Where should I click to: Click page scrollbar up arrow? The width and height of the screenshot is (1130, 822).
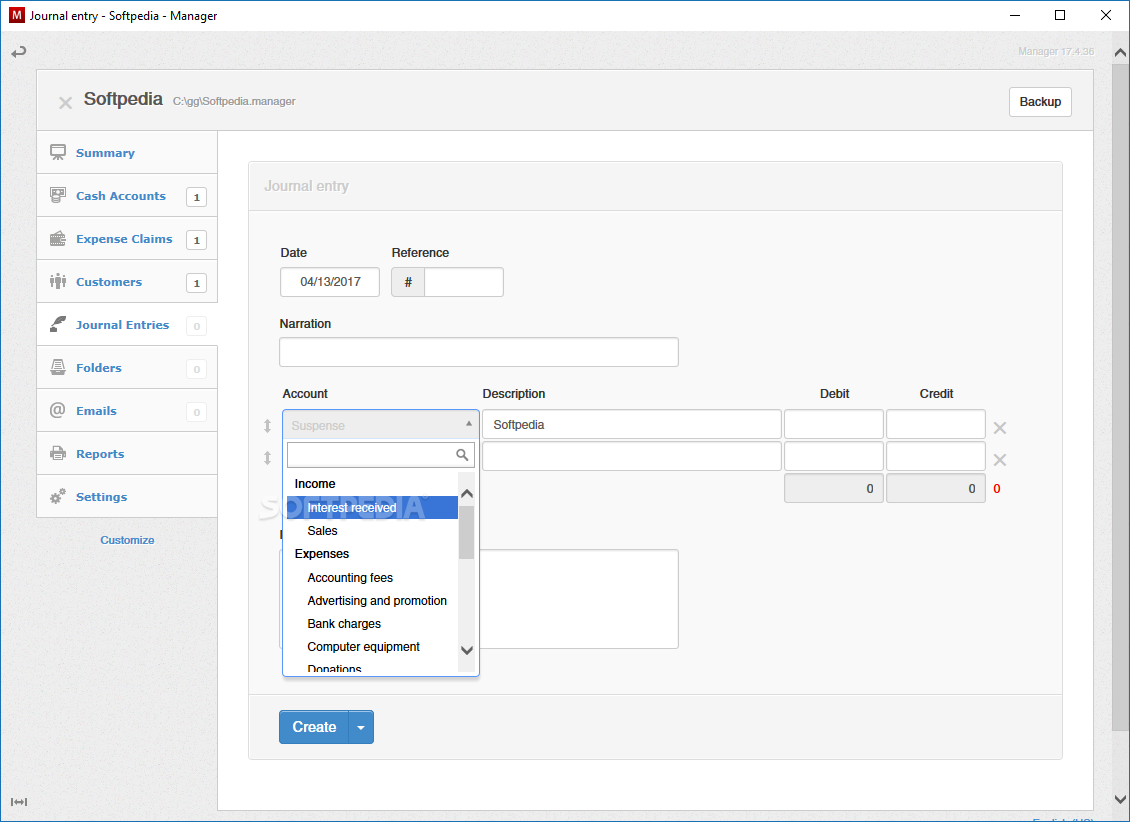pyautogui.click(x=1120, y=52)
